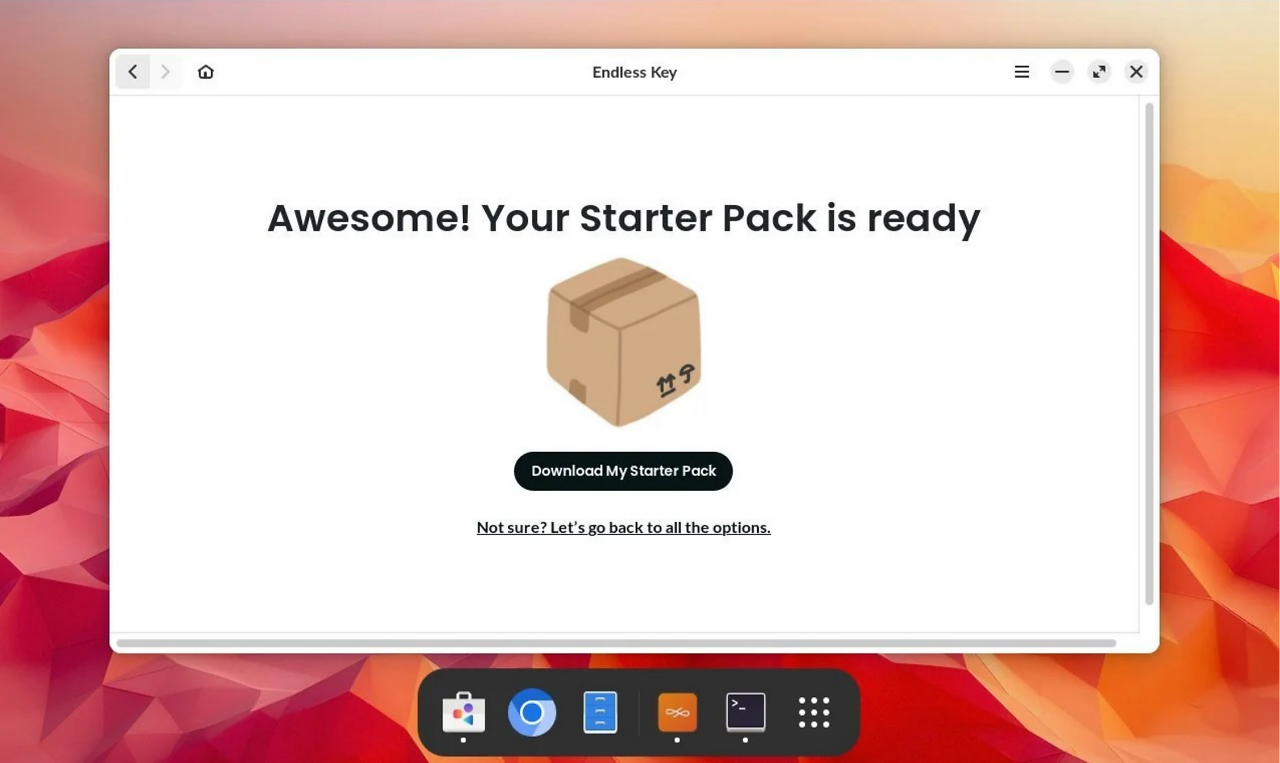
Task: Click the 'Awesome! Your Starter Pack is ready' heading
Action: (624, 218)
